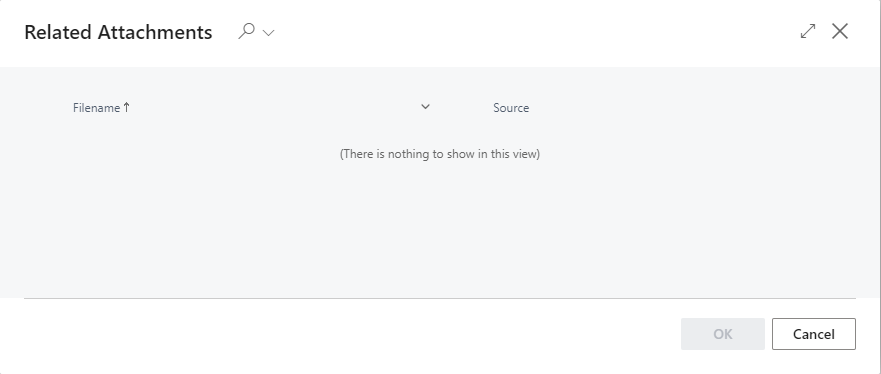This screenshot has width=881, height=374.
Task: Click header space between Filename chevron and Source
Action: (x=461, y=108)
